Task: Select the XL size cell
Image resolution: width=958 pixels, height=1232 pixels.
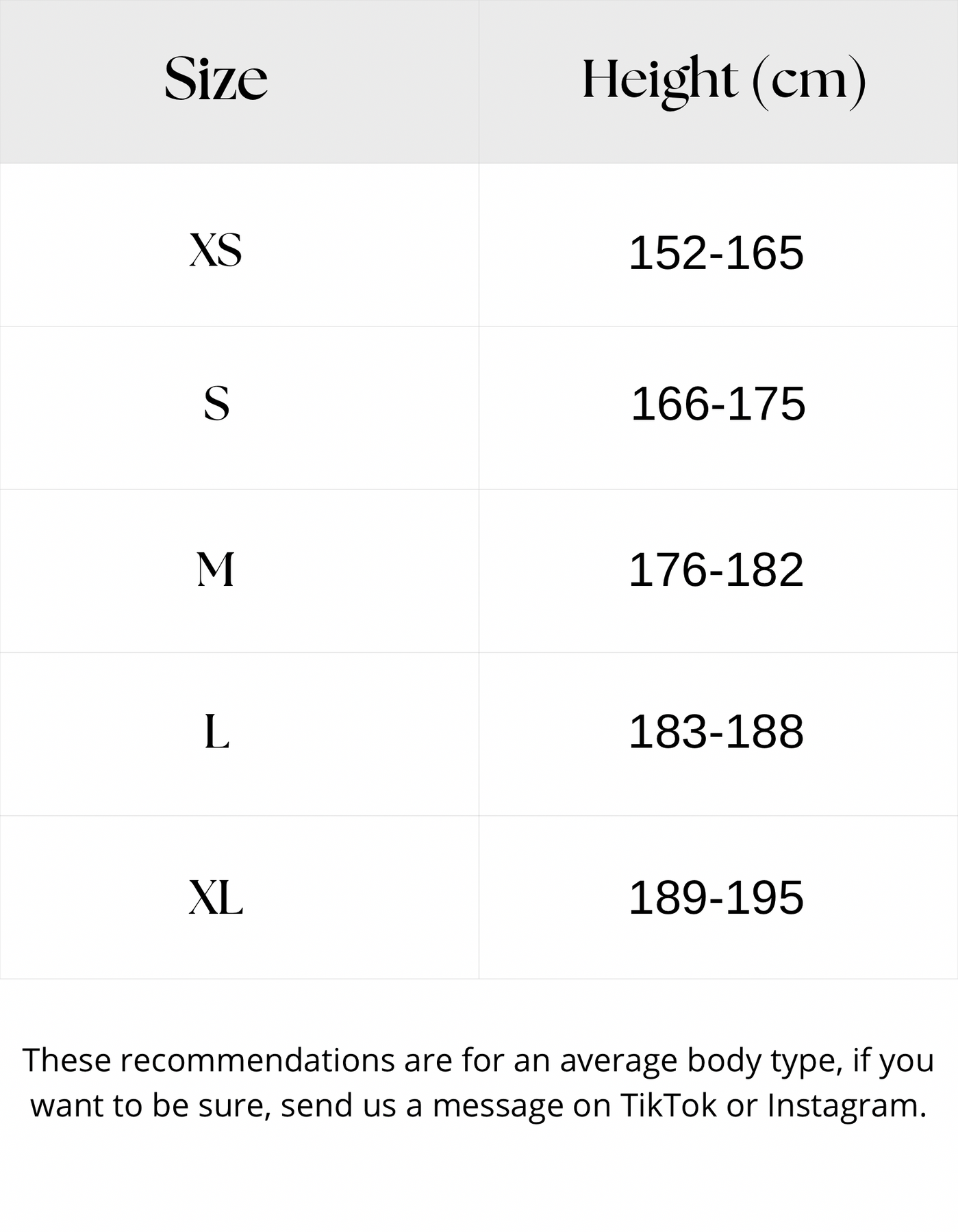Action: point(216,897)
